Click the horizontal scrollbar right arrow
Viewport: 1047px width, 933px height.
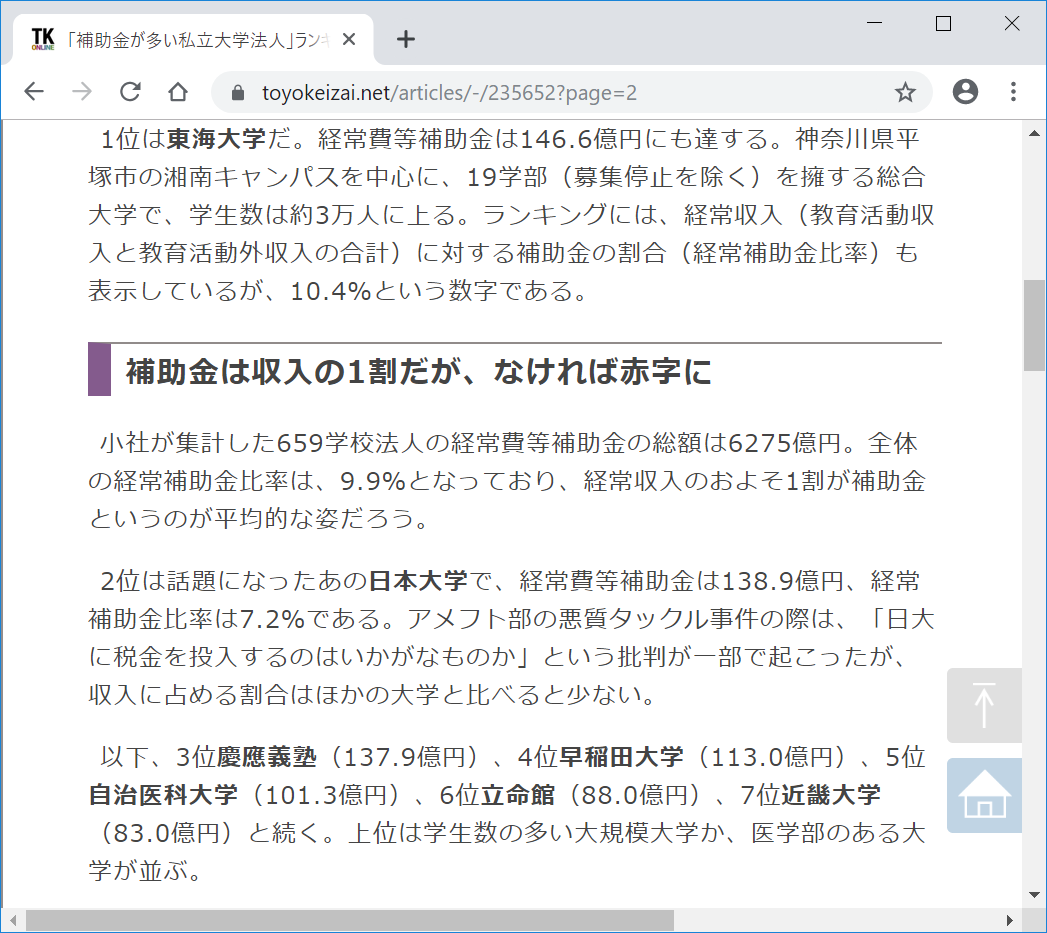(1010, 920)
